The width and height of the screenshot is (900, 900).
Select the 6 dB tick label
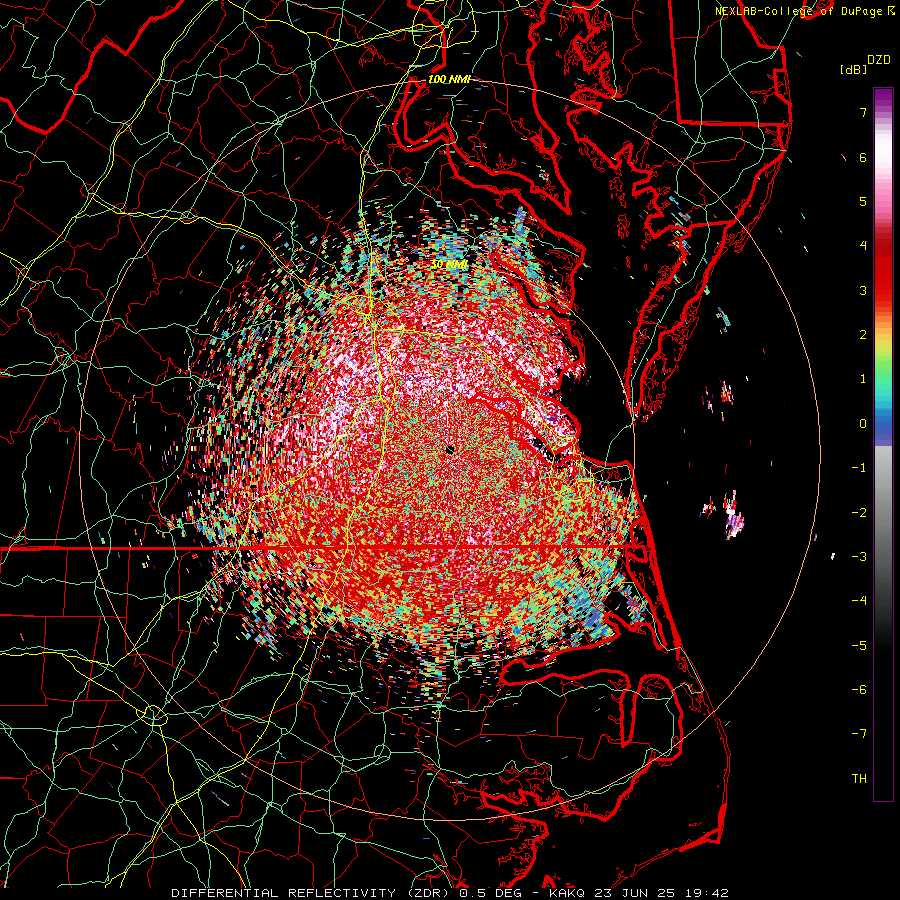tap(863, 157)
